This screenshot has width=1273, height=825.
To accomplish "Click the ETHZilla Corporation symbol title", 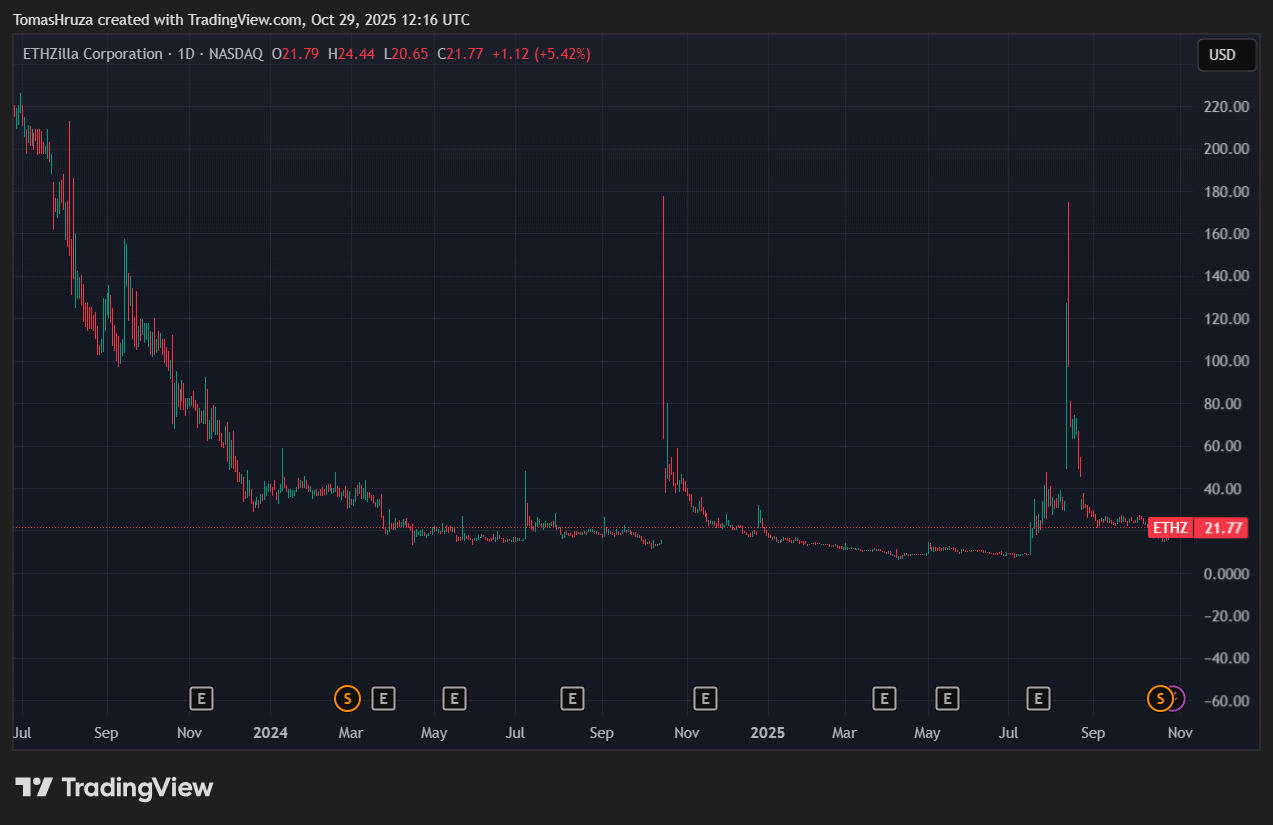I will point(92,54).
